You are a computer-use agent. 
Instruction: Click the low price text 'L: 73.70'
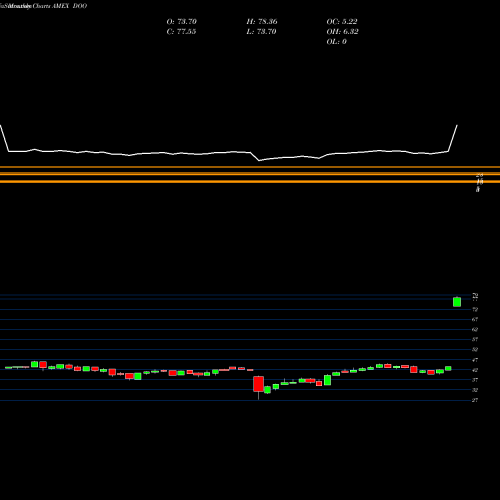point(261,32)
